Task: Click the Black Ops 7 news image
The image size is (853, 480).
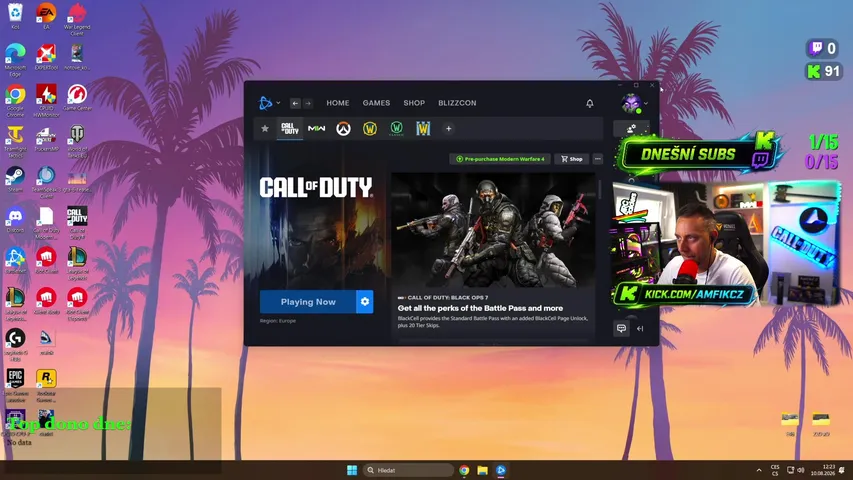Action: pyautogui.click(x=493, y=230)
